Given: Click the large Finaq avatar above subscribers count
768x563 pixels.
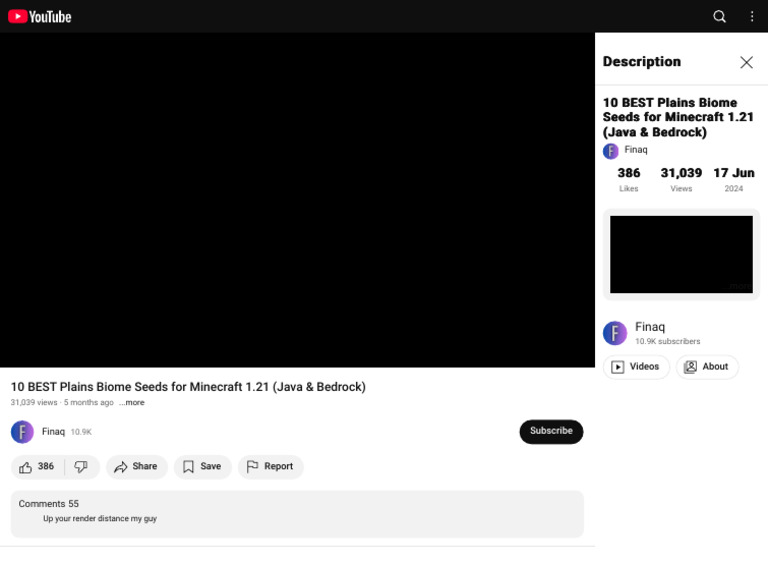Looking at the screenshot, I should click(615, 333).
